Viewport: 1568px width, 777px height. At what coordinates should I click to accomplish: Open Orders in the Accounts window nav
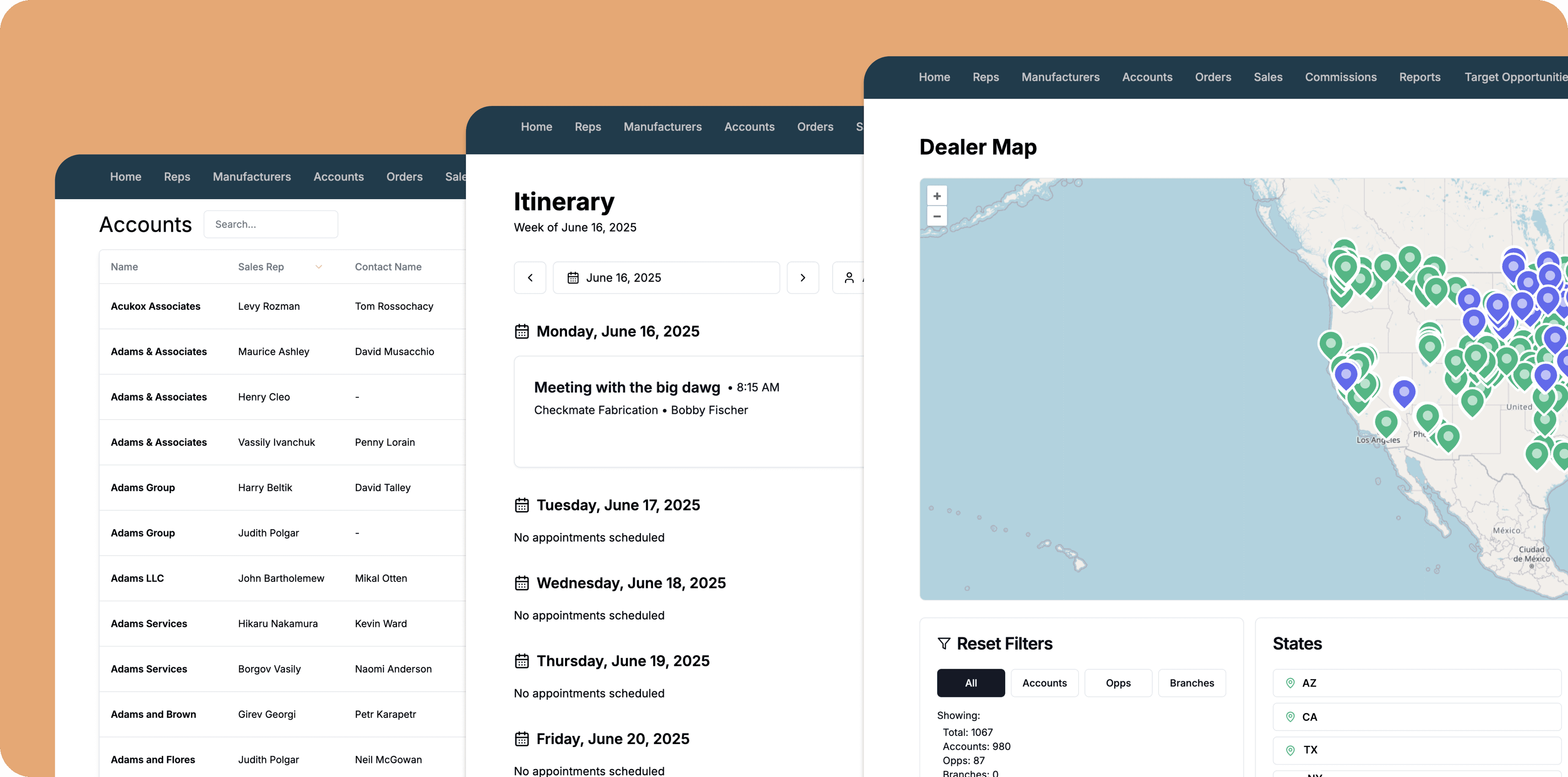(404, 176)
